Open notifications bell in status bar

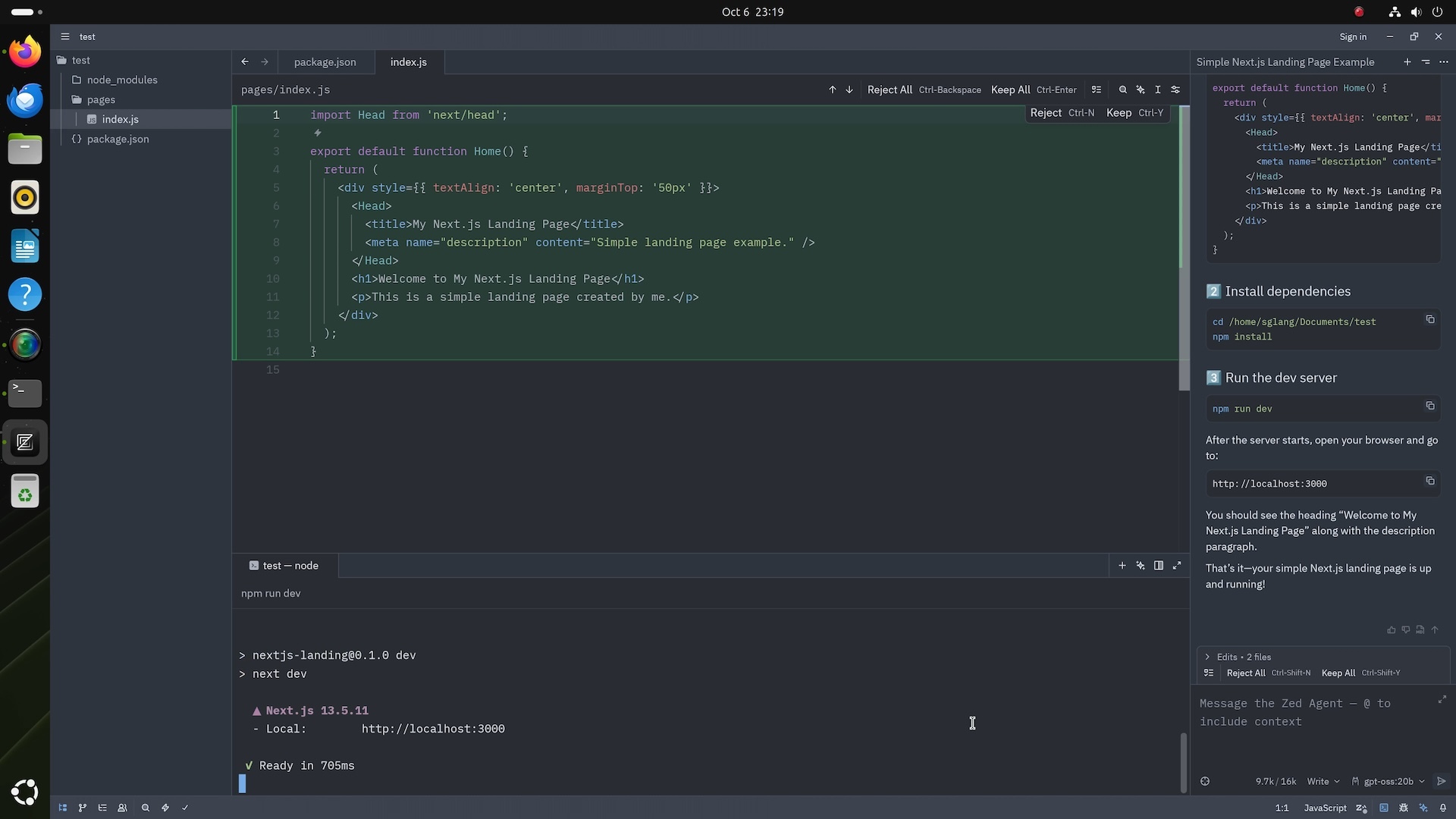1443,808
